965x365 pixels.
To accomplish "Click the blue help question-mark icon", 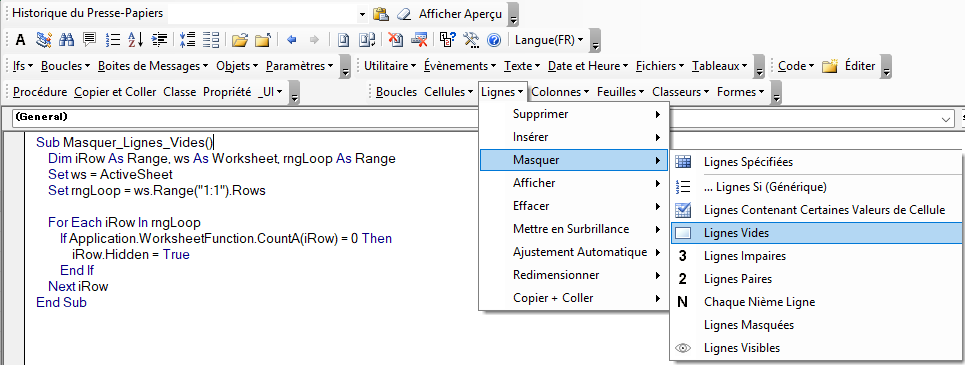I will coord(494,40).
